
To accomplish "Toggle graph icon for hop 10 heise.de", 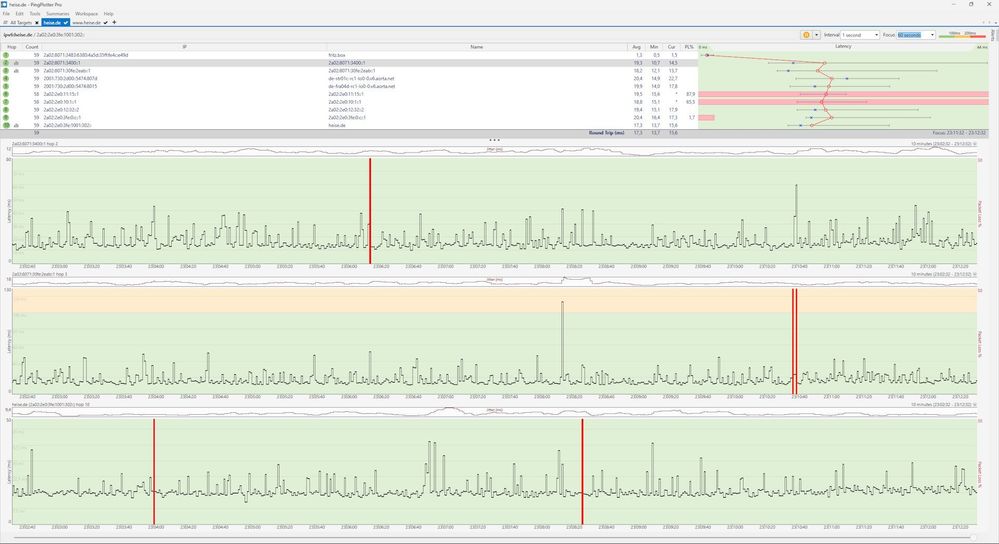I will [17, 125].
